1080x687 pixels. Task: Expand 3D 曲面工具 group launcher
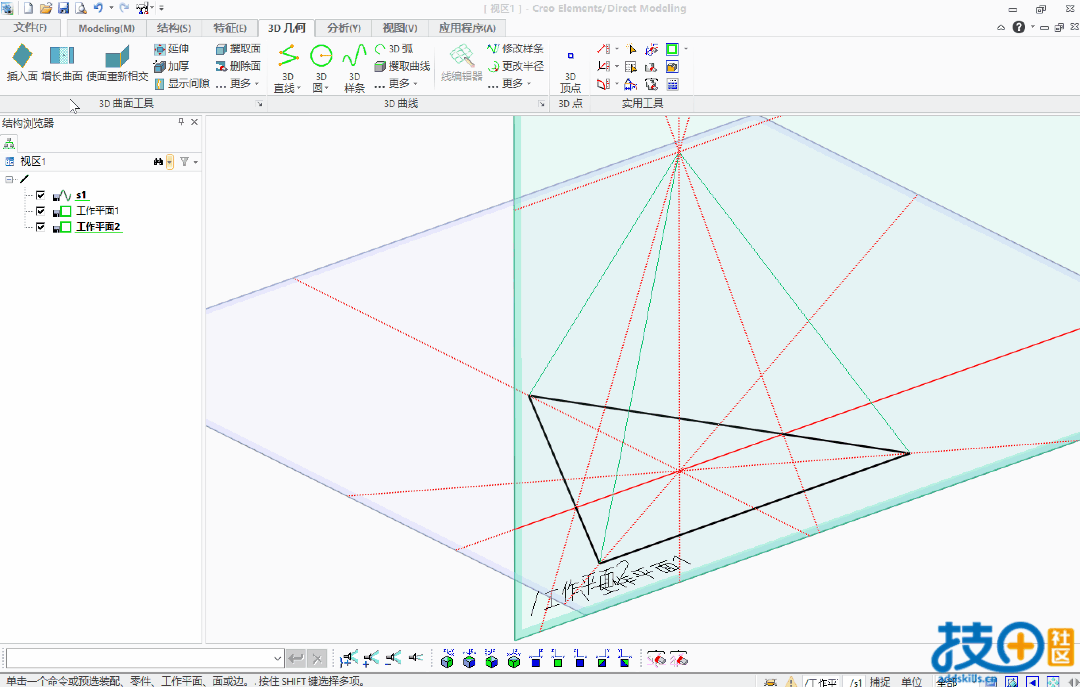[x=260, y=104]
